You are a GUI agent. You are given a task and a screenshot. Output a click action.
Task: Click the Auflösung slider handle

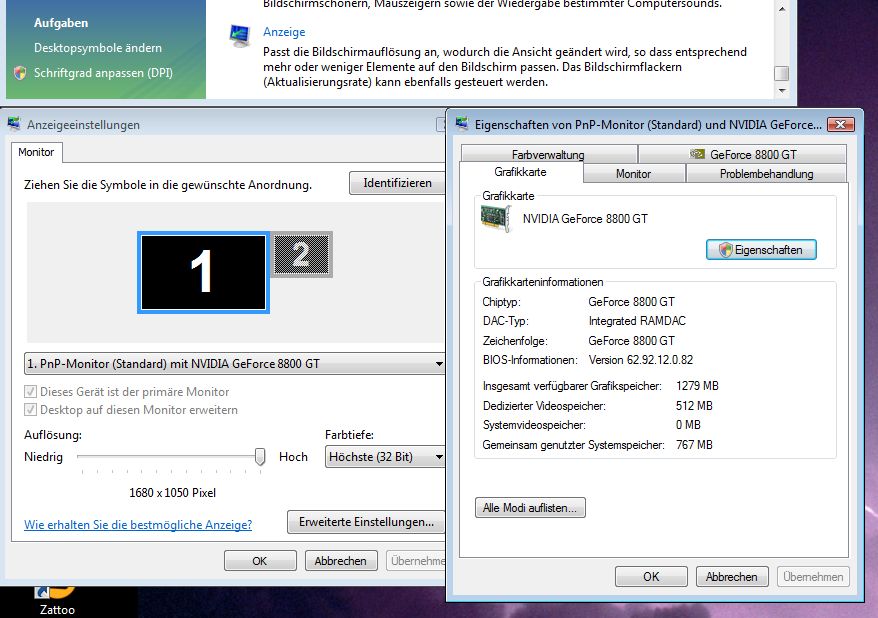(260, 456)
